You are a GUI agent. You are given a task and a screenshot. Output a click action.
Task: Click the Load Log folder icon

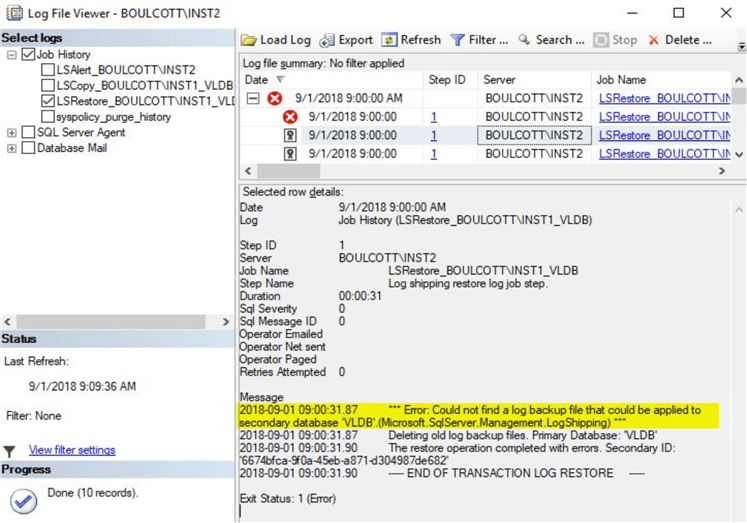[248, 40]
